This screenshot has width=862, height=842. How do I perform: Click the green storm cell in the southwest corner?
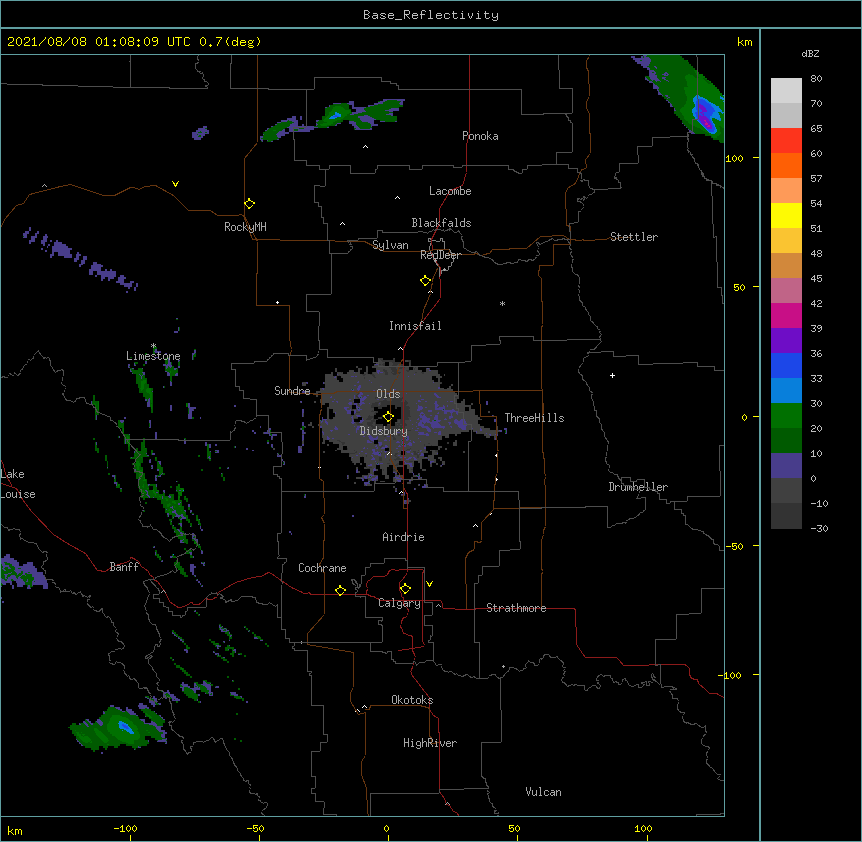click(x=118, y=727)
